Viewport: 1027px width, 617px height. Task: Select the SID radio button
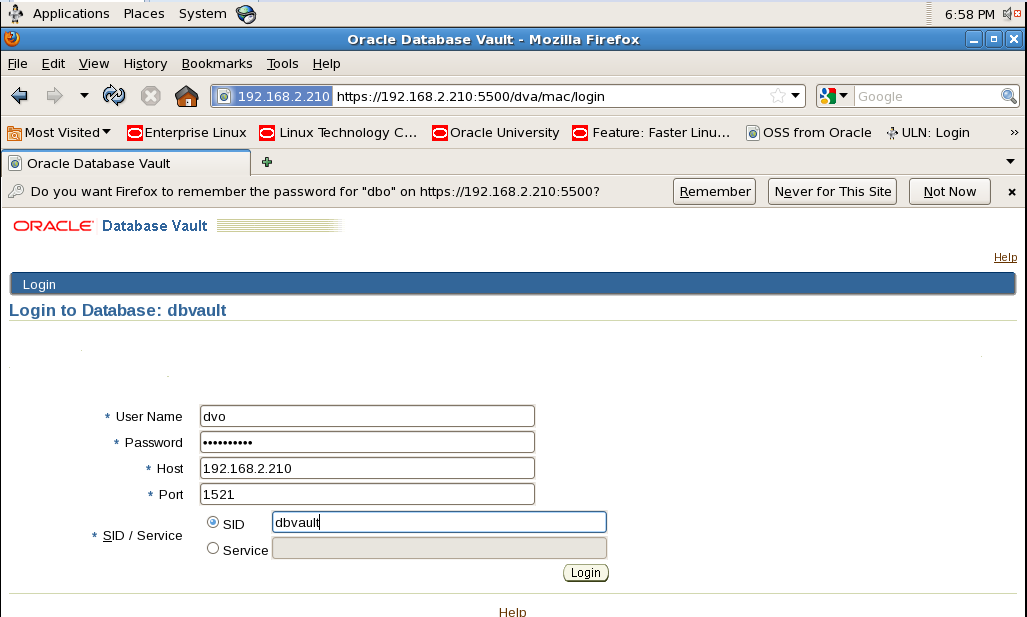213,522
